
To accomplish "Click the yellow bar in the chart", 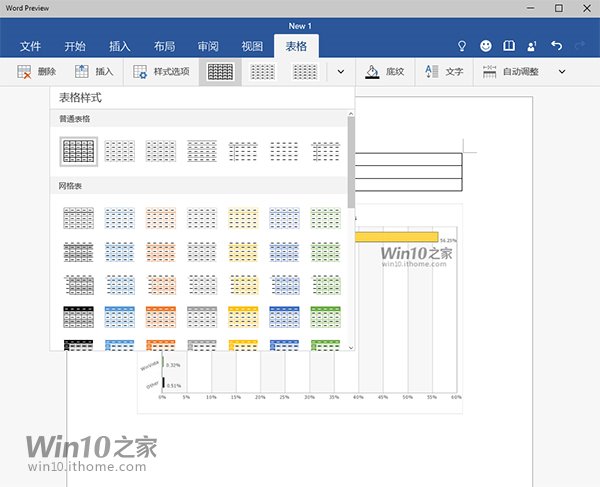I will coord(396,237).
